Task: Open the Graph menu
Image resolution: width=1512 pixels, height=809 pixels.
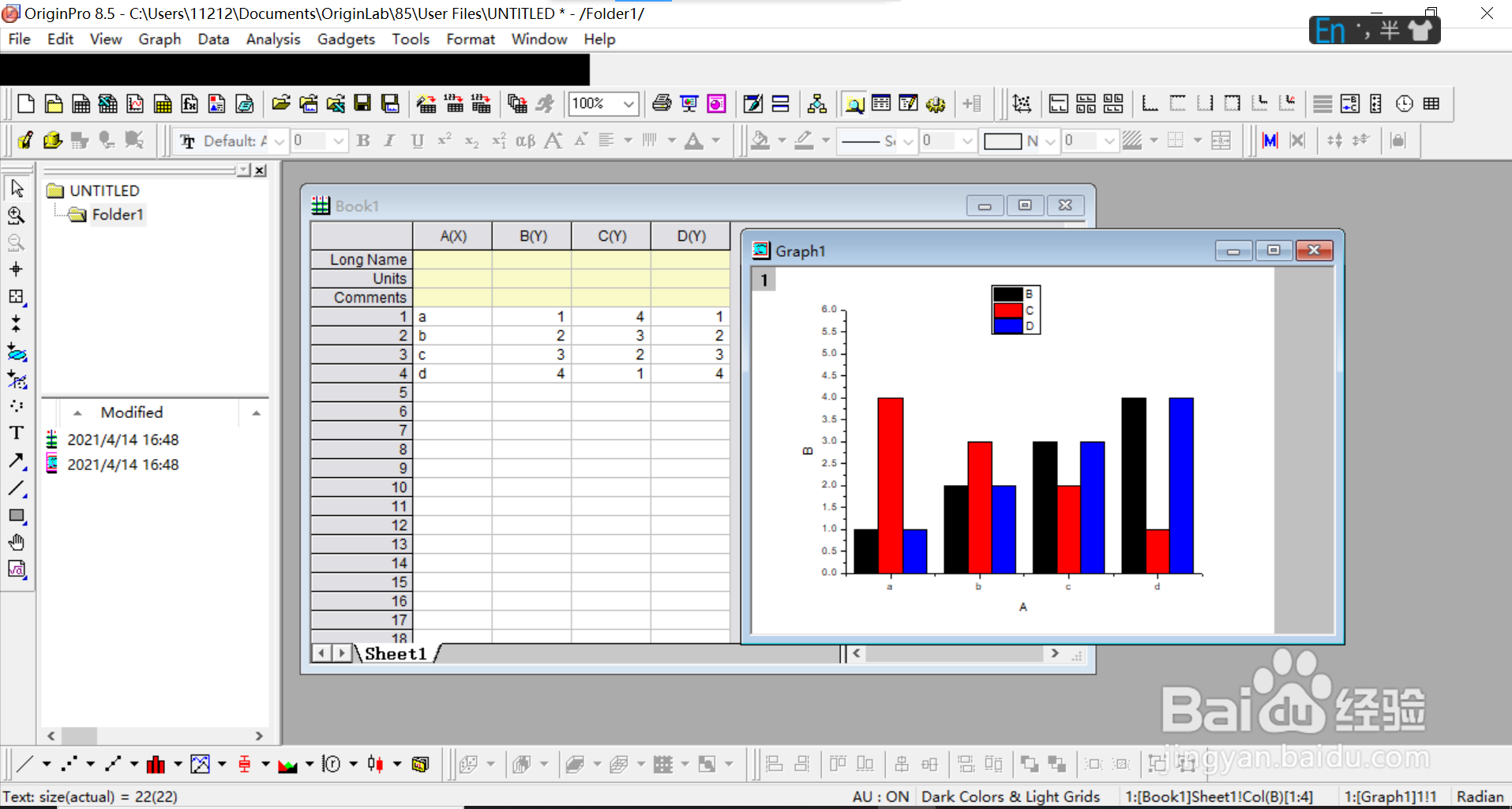Action: 159,40
